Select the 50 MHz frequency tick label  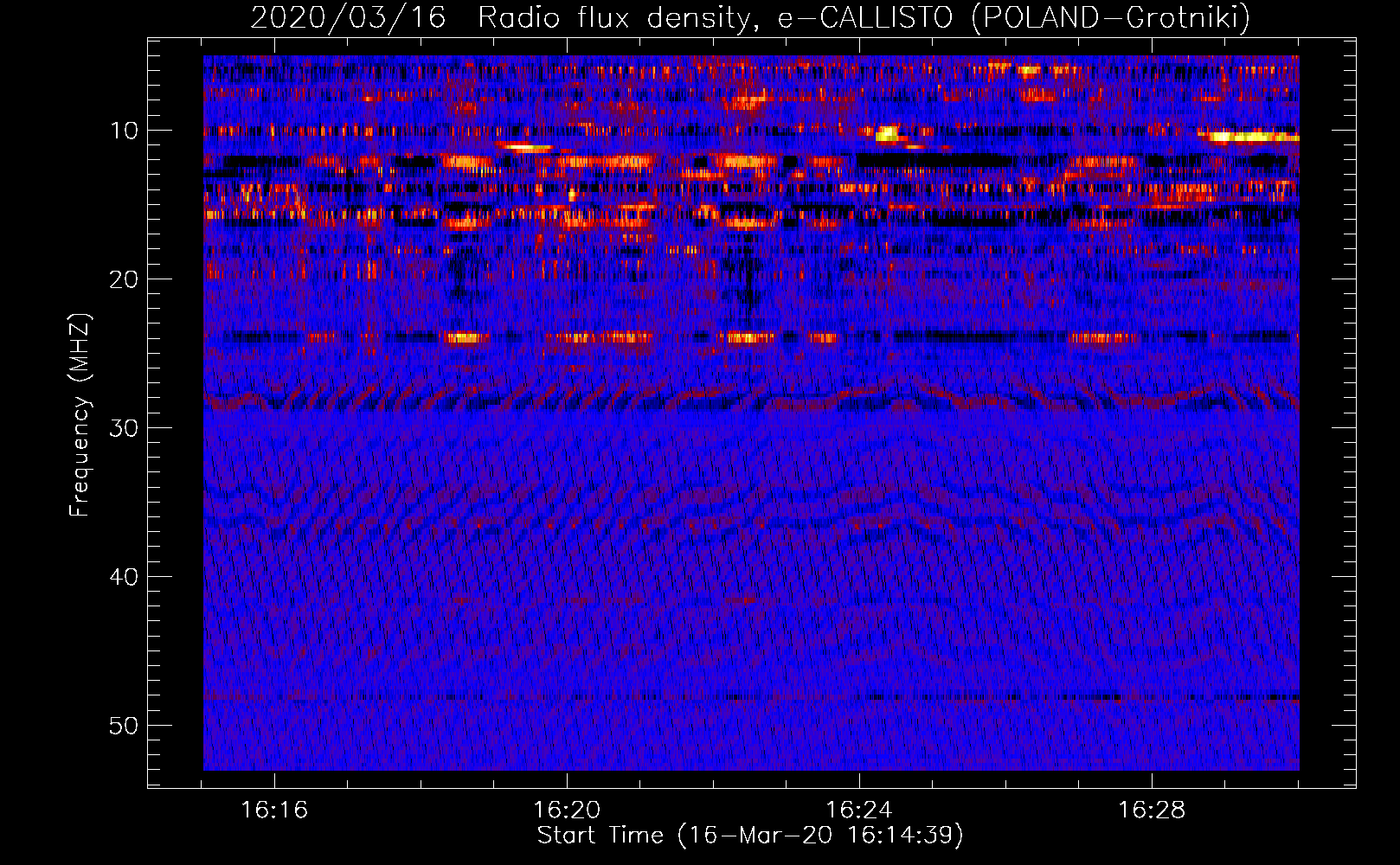[x=124, y=726]
